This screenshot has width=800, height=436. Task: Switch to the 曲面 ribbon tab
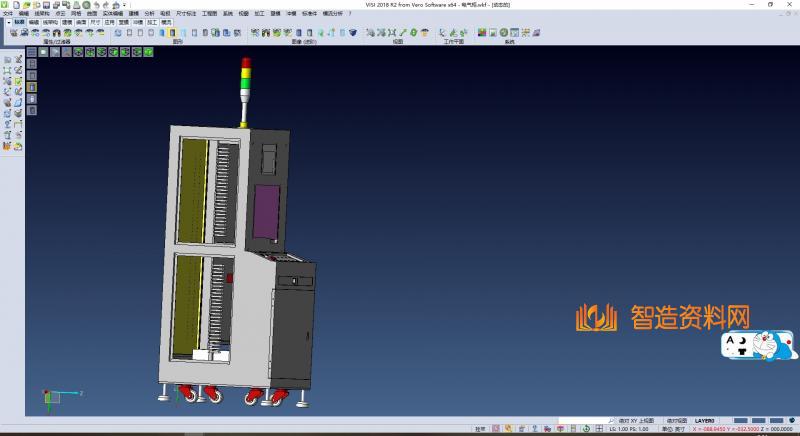tap(81, 21)
